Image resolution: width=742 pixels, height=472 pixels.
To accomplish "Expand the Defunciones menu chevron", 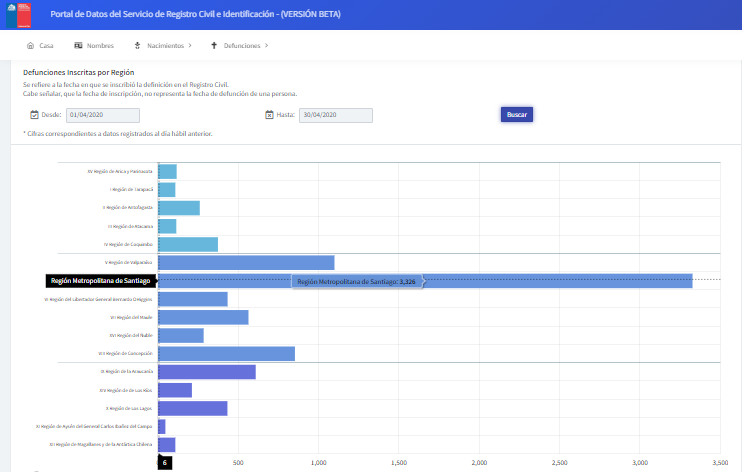I will (266, 46).
